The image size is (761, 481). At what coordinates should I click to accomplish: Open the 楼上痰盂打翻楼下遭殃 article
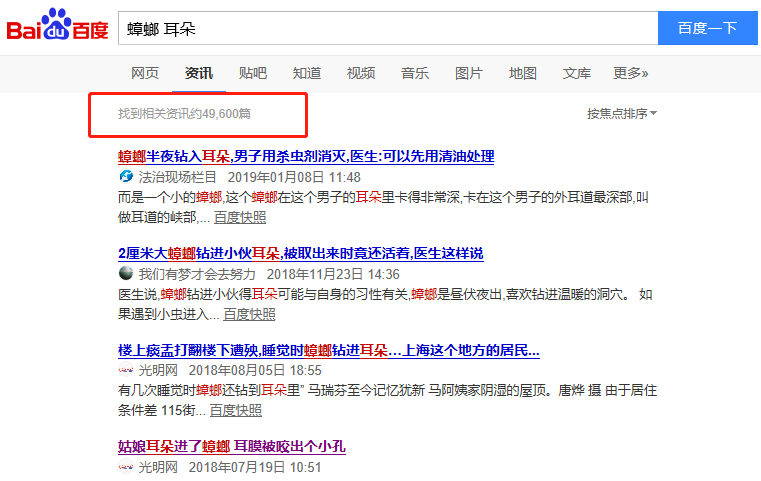(x=328, y=350)
